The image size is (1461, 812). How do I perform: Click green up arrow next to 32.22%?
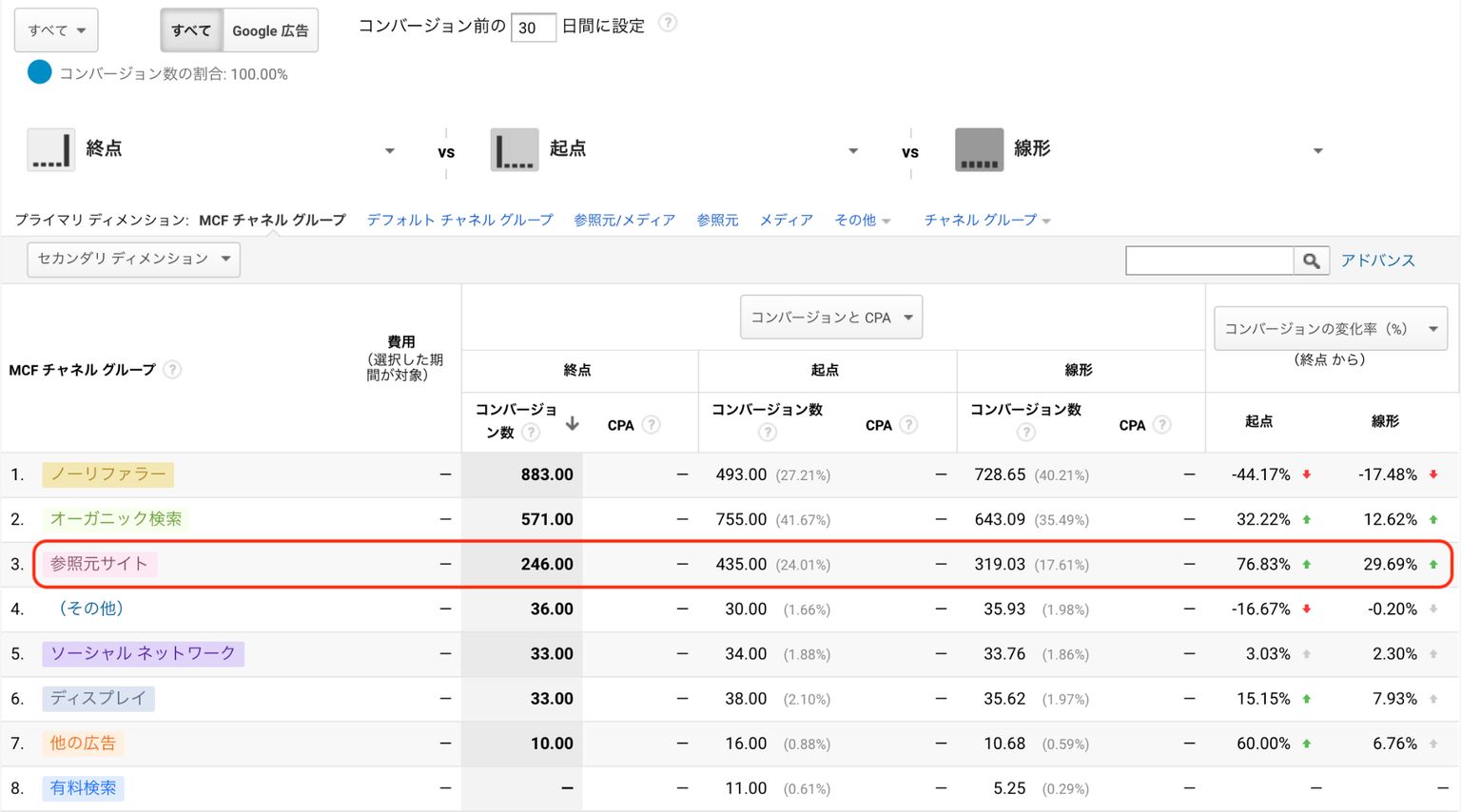tap(1307, 519)
